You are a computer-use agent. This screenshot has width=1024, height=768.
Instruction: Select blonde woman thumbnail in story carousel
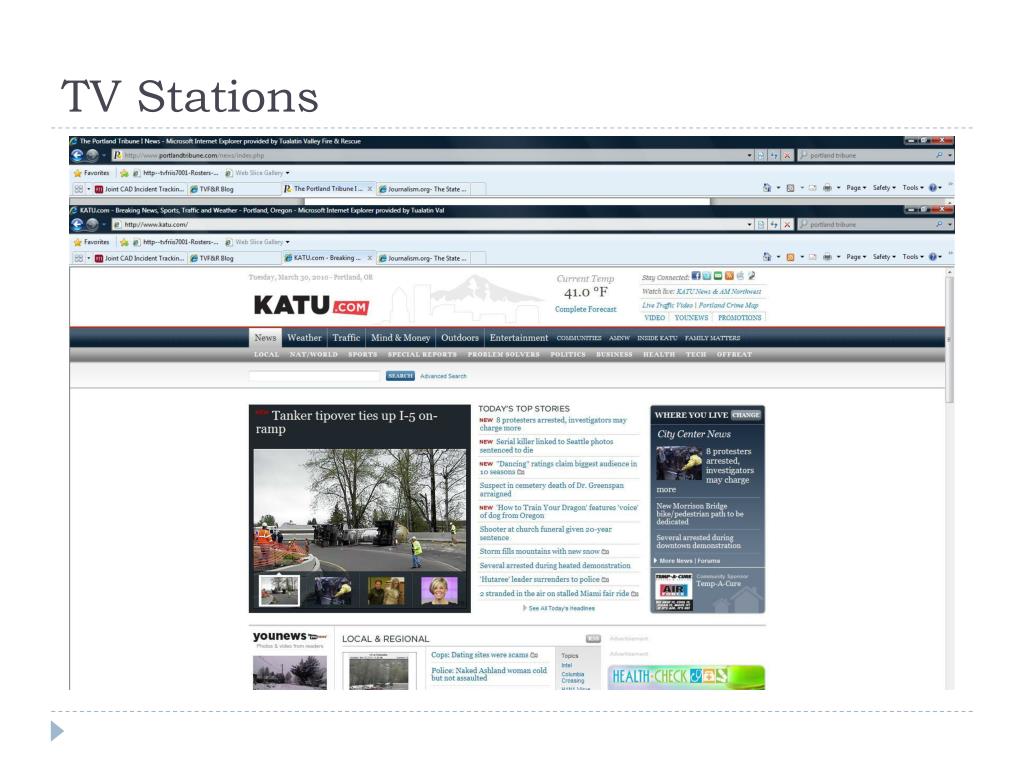439,590
